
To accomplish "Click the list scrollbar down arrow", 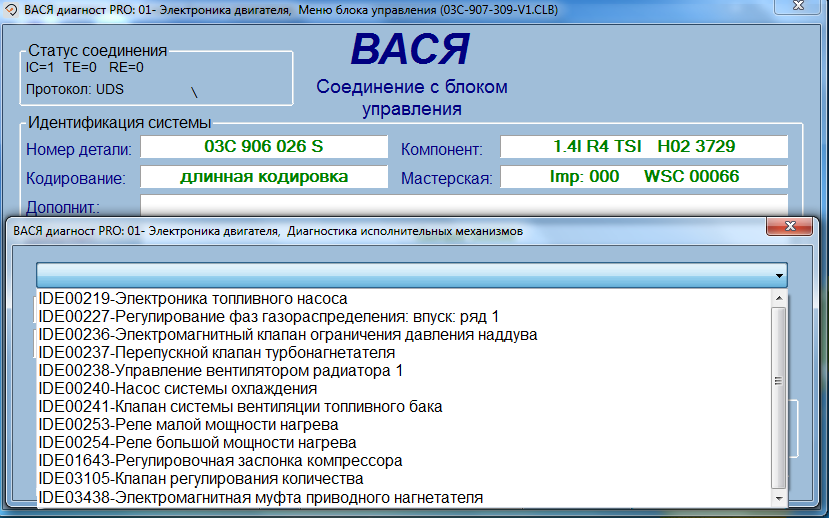I will tap(779, 497).
